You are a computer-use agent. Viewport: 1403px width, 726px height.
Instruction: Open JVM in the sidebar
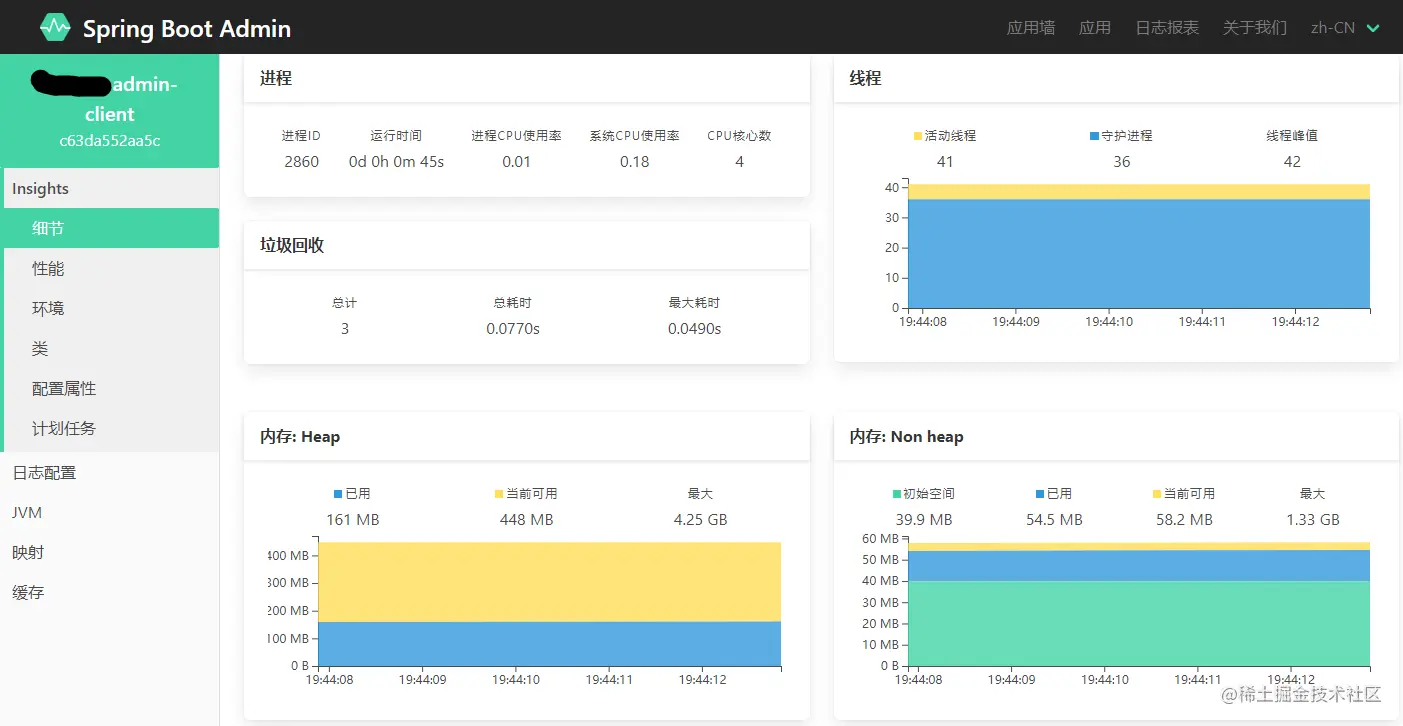tap(109, 512)
